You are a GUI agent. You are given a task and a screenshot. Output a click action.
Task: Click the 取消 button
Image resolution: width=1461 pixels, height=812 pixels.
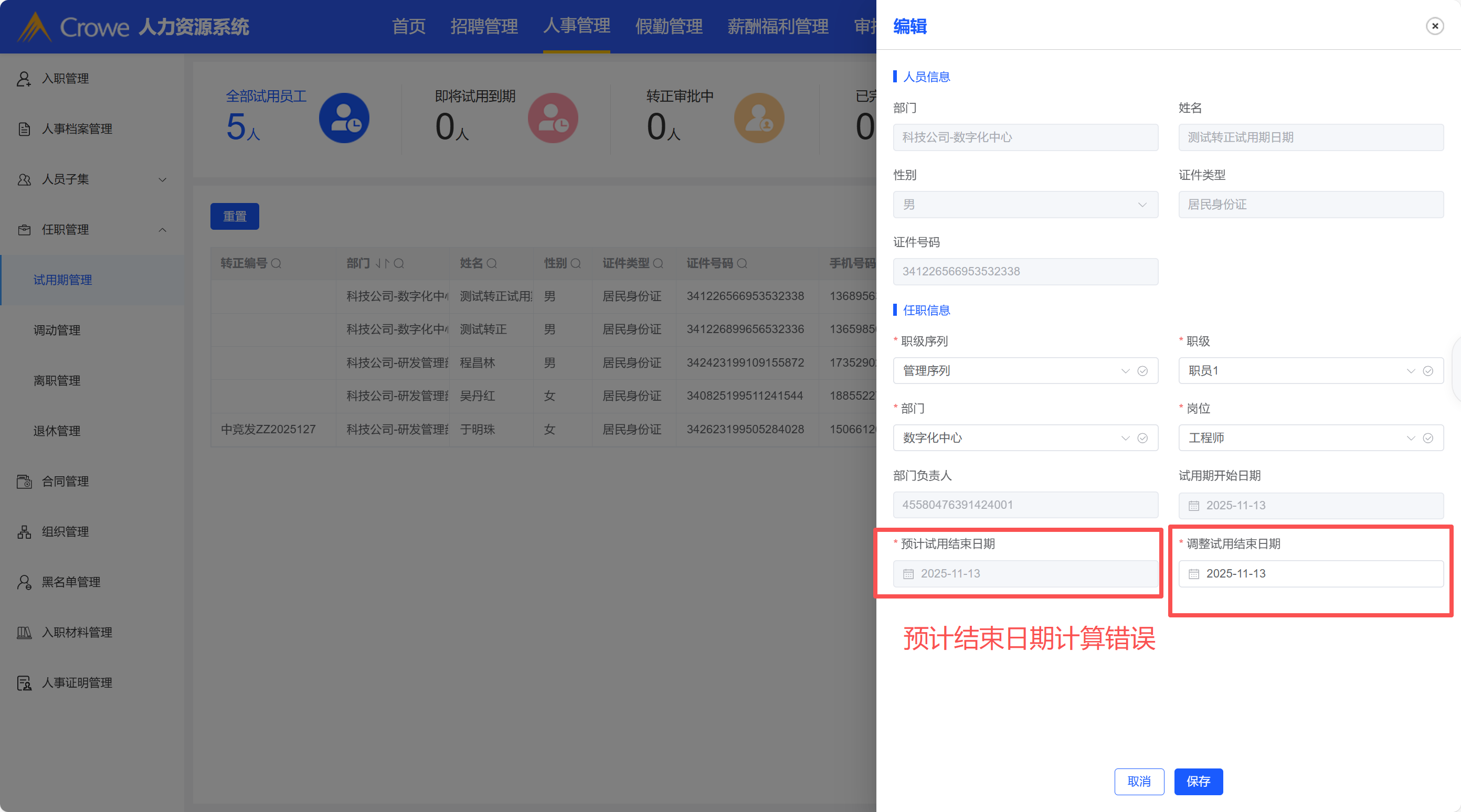point(1139,782)
